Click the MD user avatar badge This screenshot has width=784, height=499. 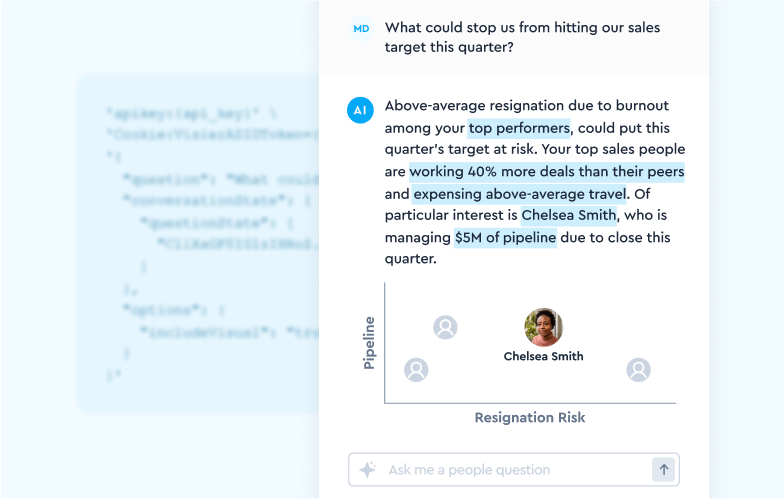tap(361, 29)
